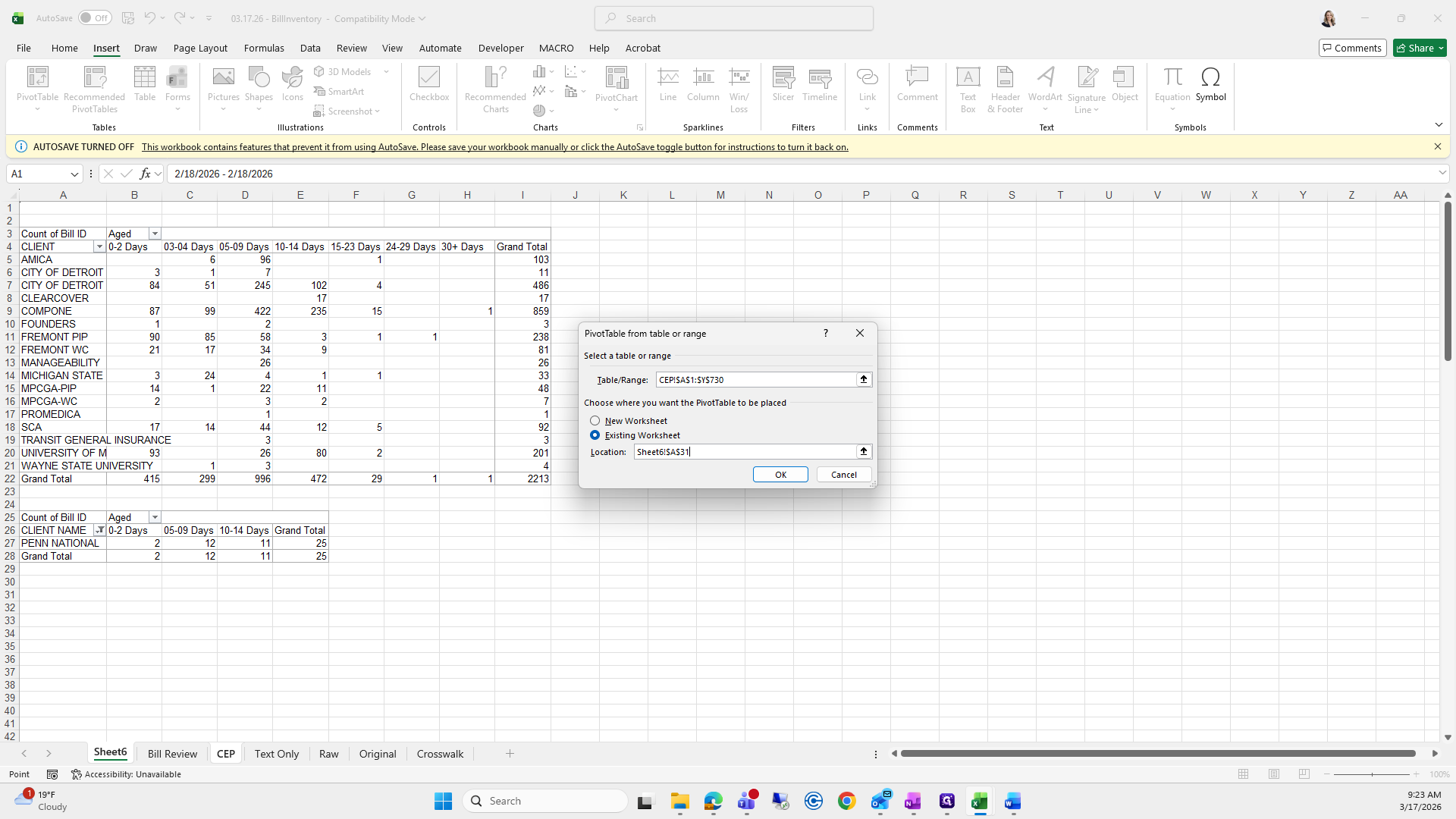The height and width of the screenshot is (819, 1456).
Task: Click the help question mark in dialog
Action: (x=825, y=333)
